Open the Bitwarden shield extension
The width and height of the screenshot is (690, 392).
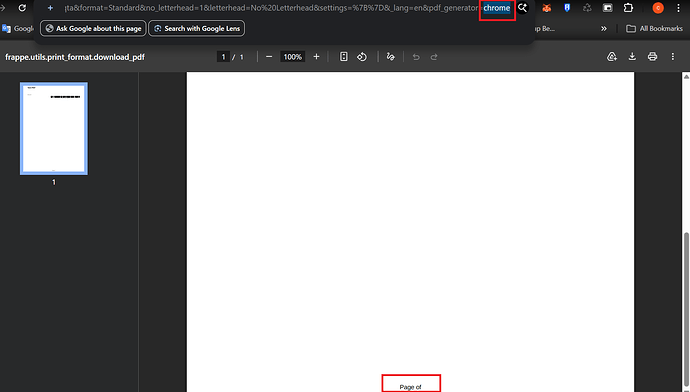point(567,8)
